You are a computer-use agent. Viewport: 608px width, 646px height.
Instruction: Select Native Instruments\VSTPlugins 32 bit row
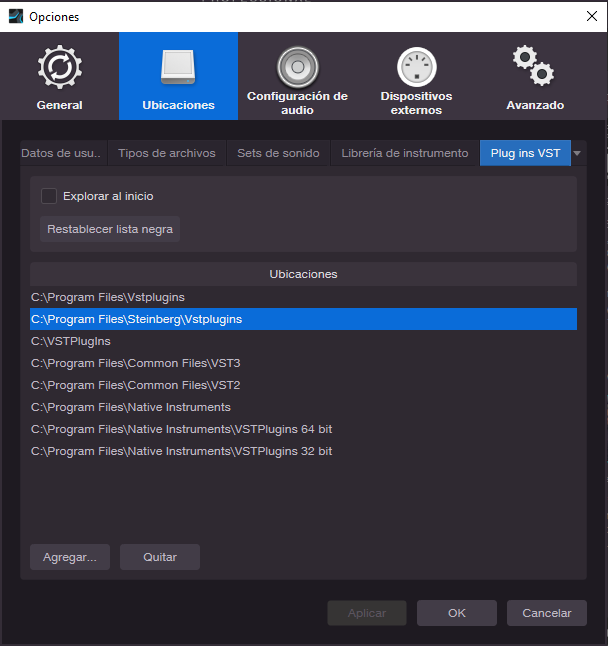[303, 451]
